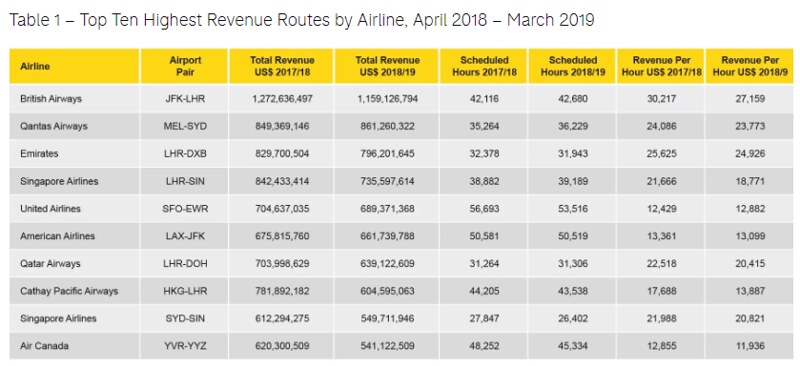Click the JFK-LHR airport pair cell
The image size is (800, 366).
point(184,99)
